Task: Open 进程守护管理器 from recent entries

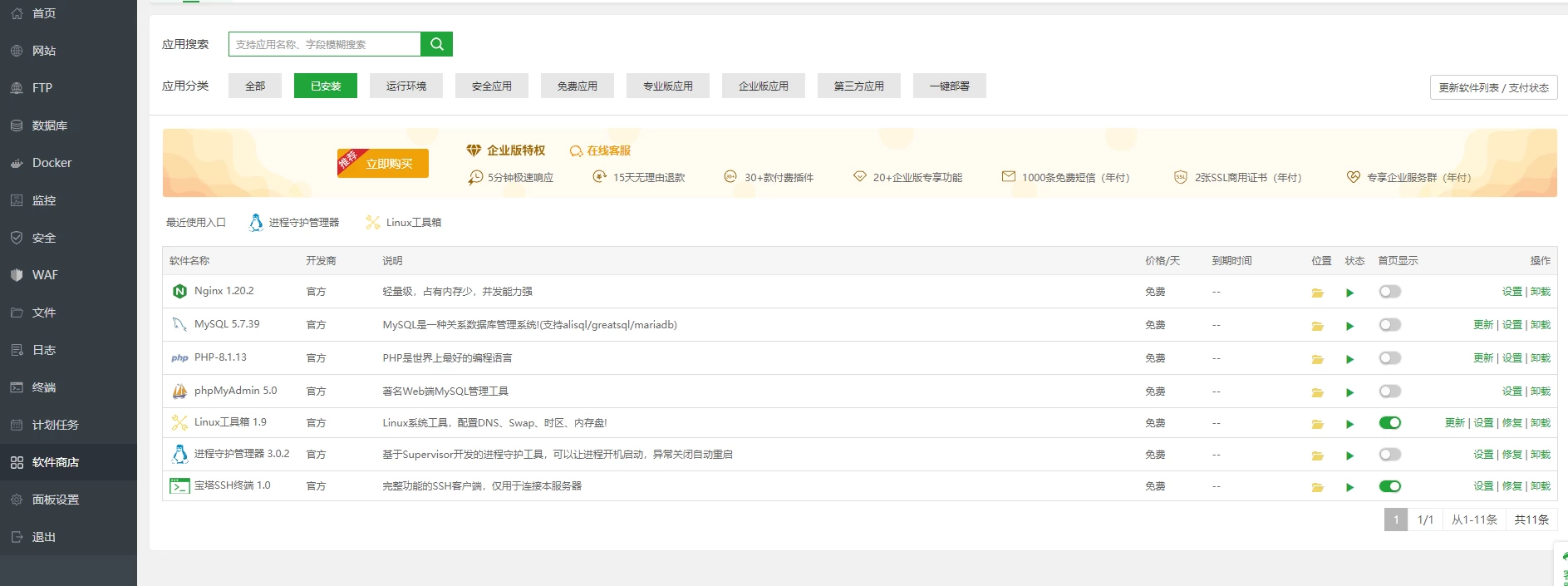Action: click(294, 222)
